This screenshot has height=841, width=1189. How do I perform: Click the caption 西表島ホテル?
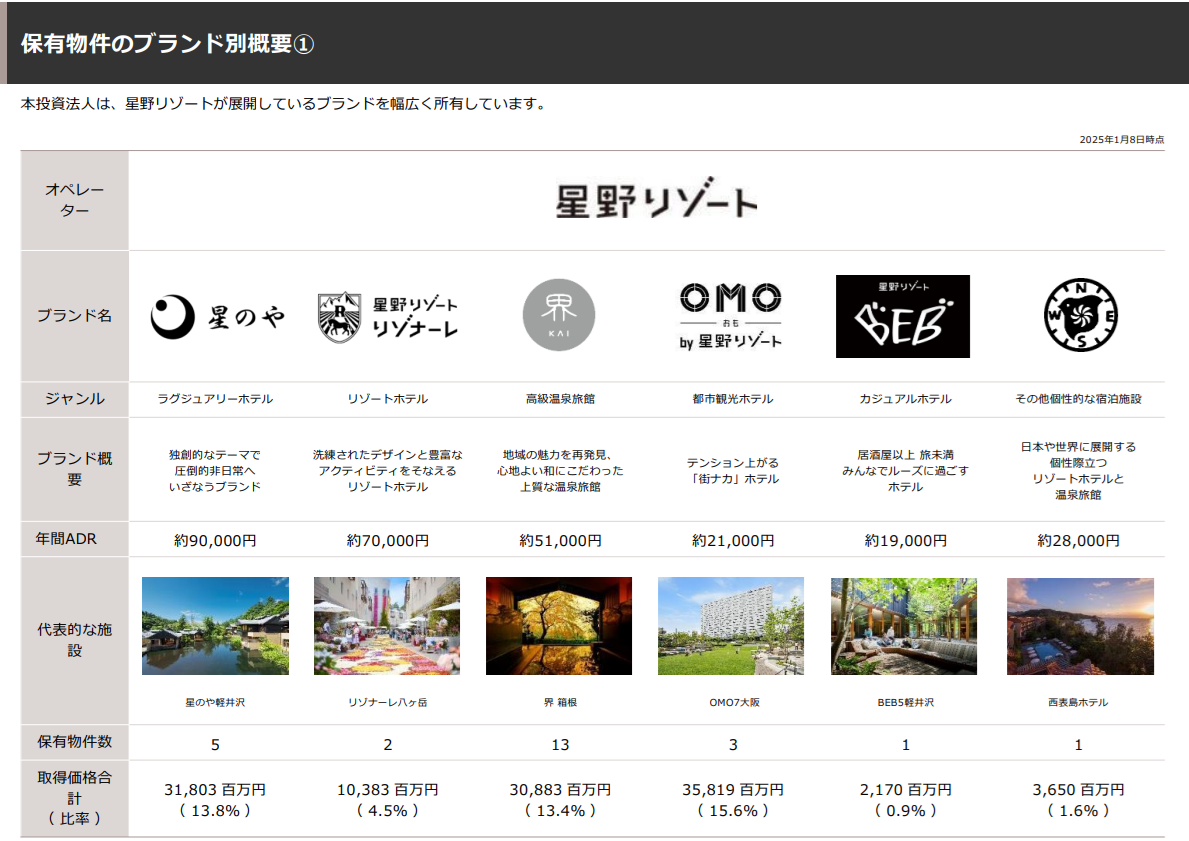(1078, 703)
